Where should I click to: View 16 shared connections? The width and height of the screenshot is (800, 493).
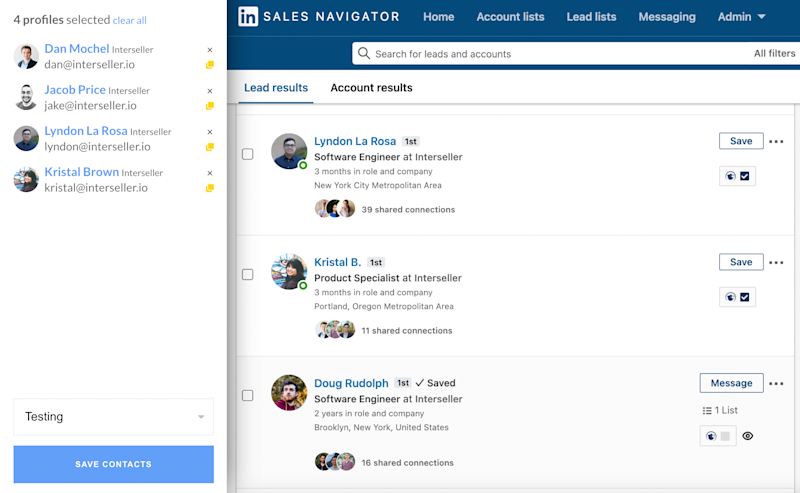click(x=407, y=463)
